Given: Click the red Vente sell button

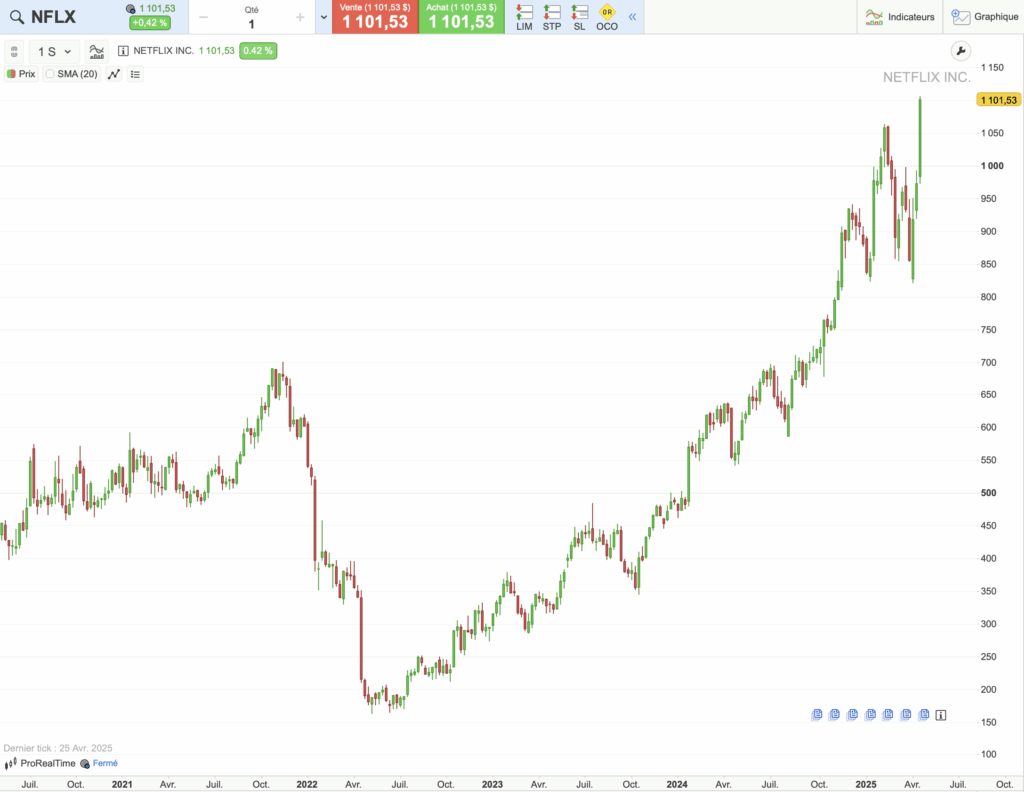Looking at the screenshot, I should (x=375, y=17).
